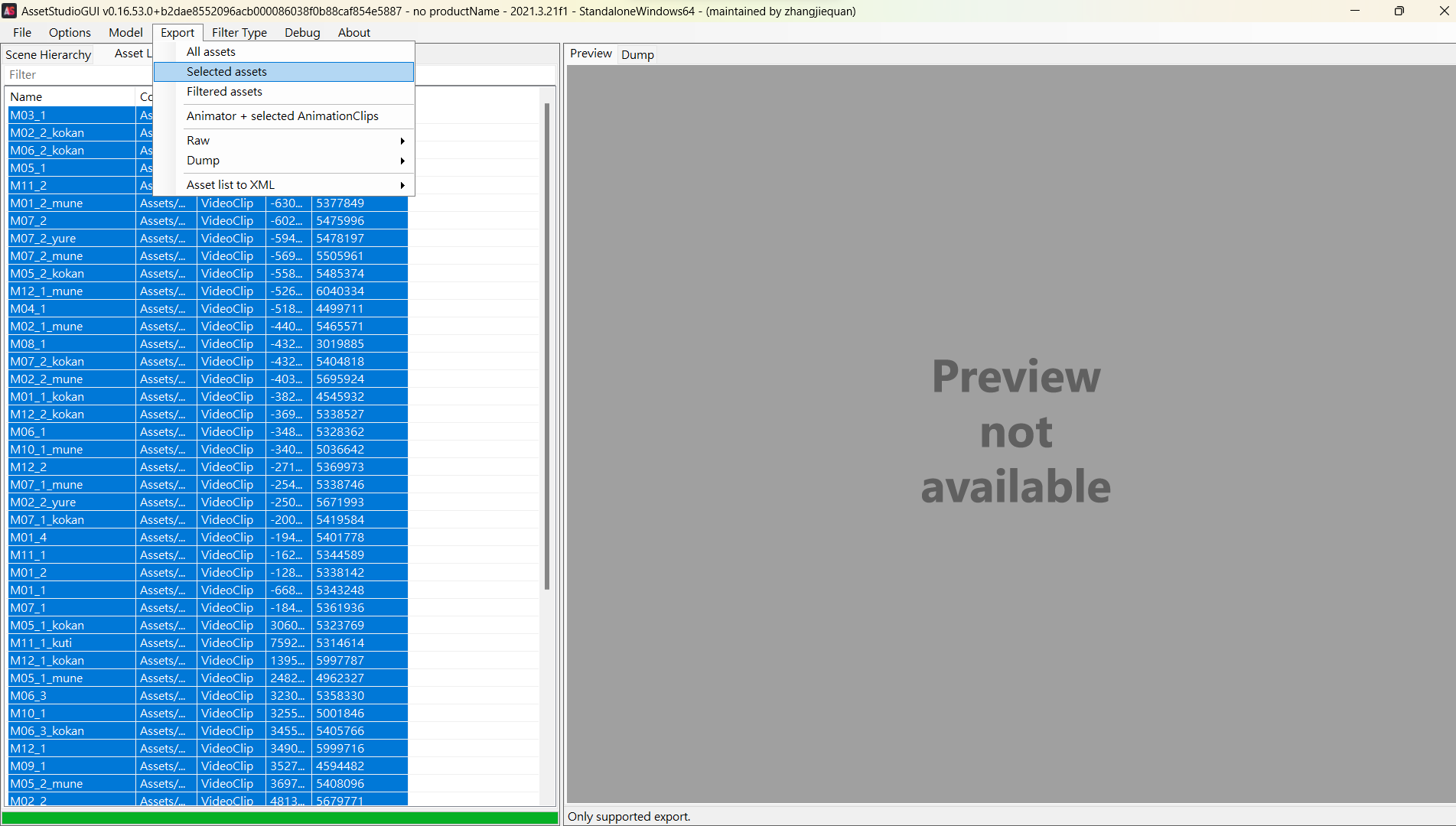Screen dimensions: 1456x826
Task: Open the File menu
Action: 22,32
